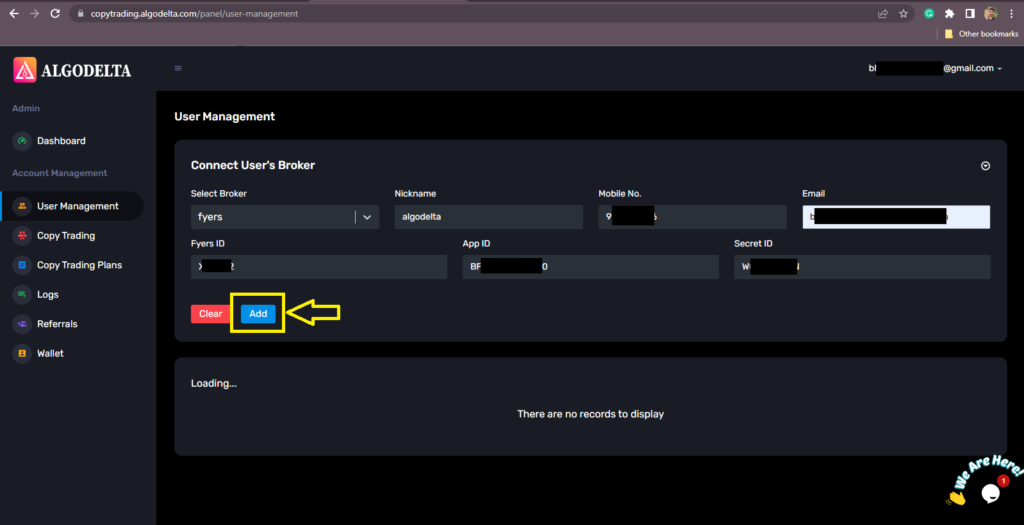This screenshot has height=525, width=1024.
Task: Click the Grammarly extension icon
Action: [x=929, y=14]
